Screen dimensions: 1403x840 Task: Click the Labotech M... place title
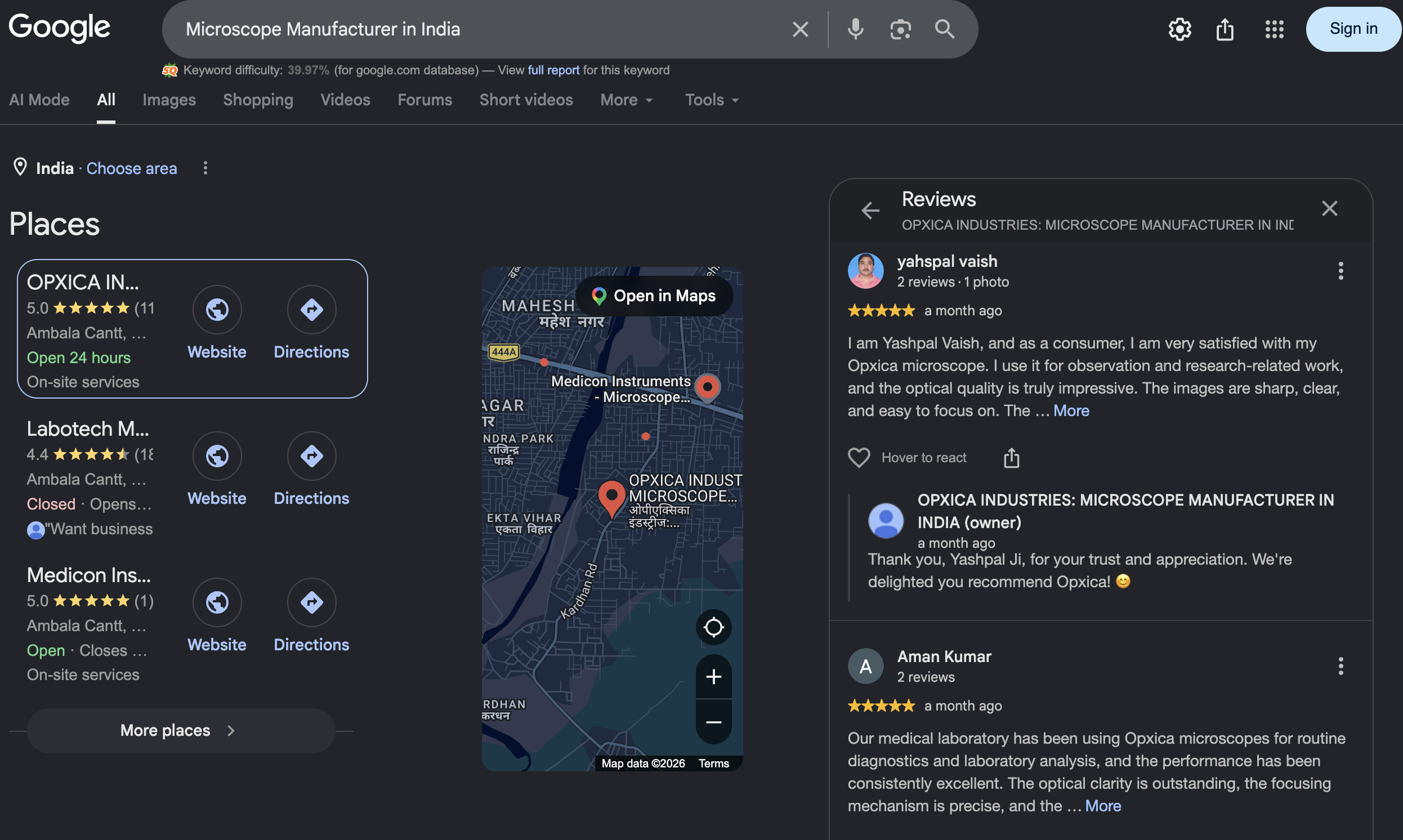pos(88,429)
